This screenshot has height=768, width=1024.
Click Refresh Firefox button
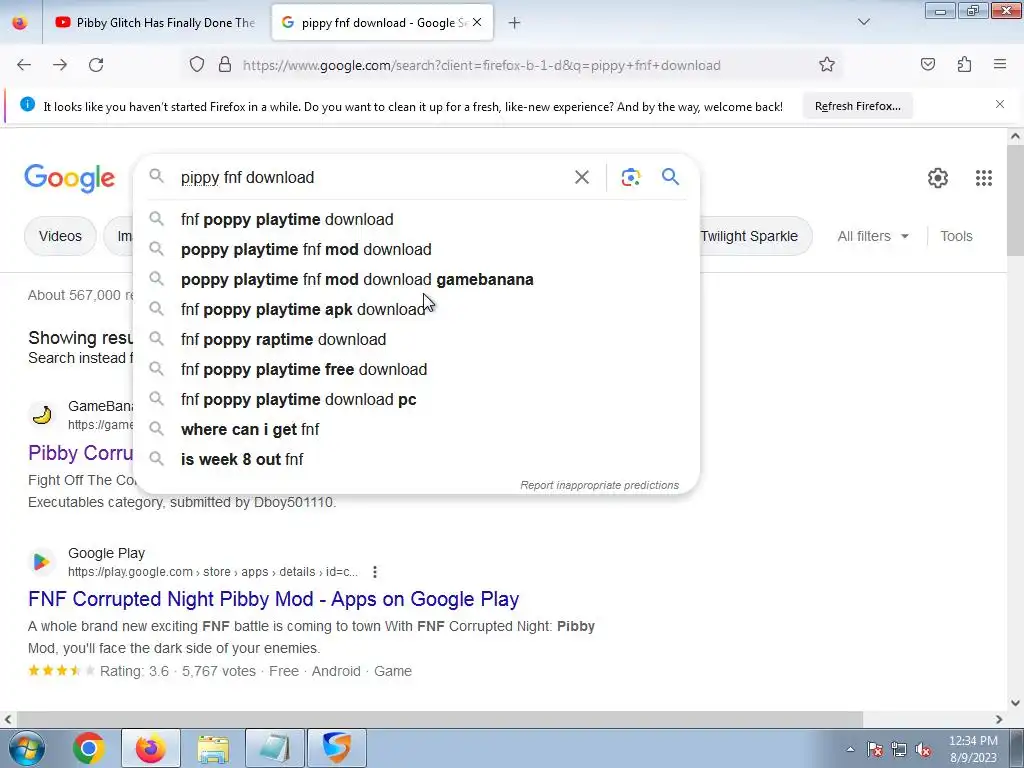point(857,106)
